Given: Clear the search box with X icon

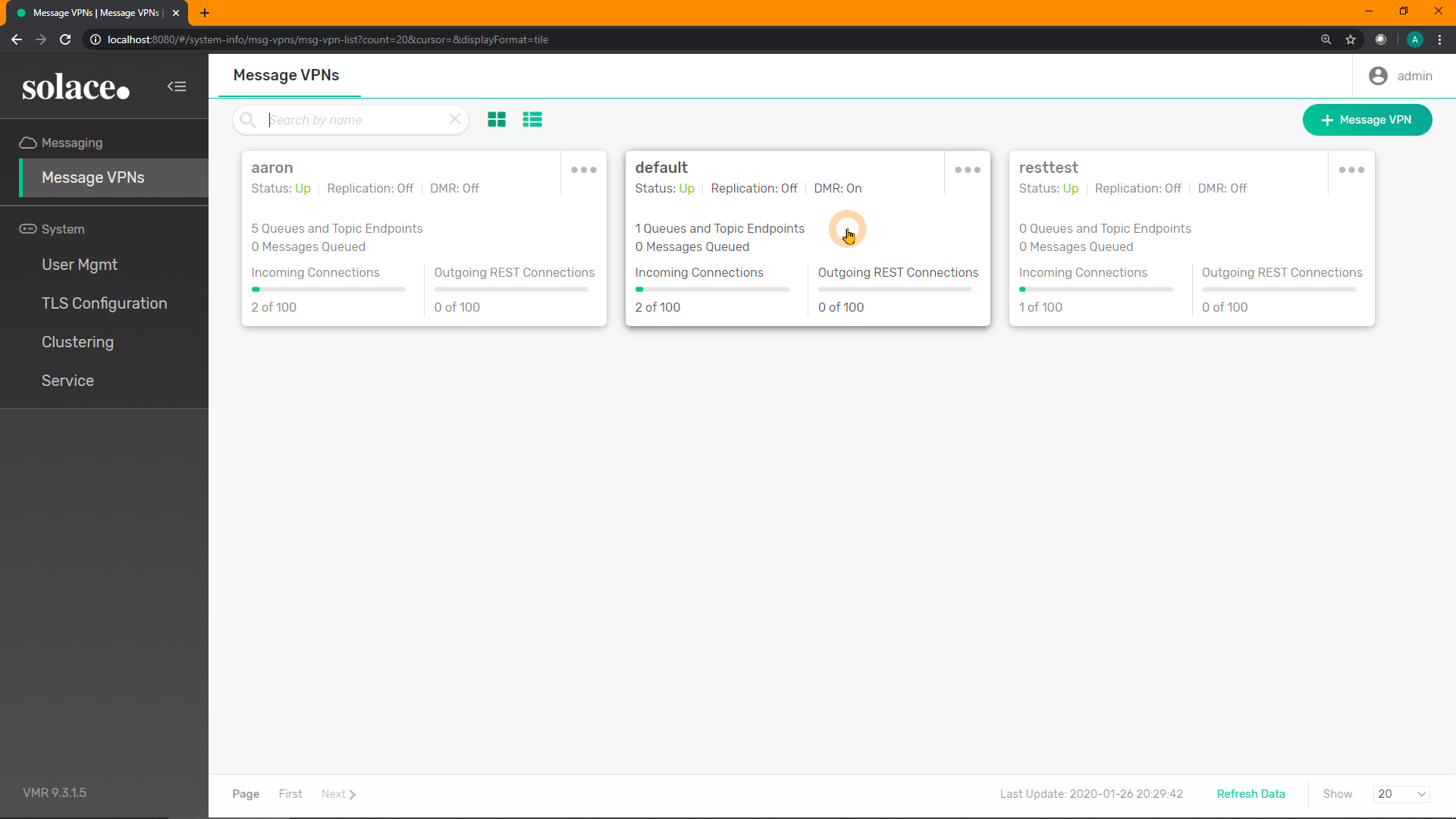Looking at the screenshot, I should pyautogui.click(x=455, y=119).
